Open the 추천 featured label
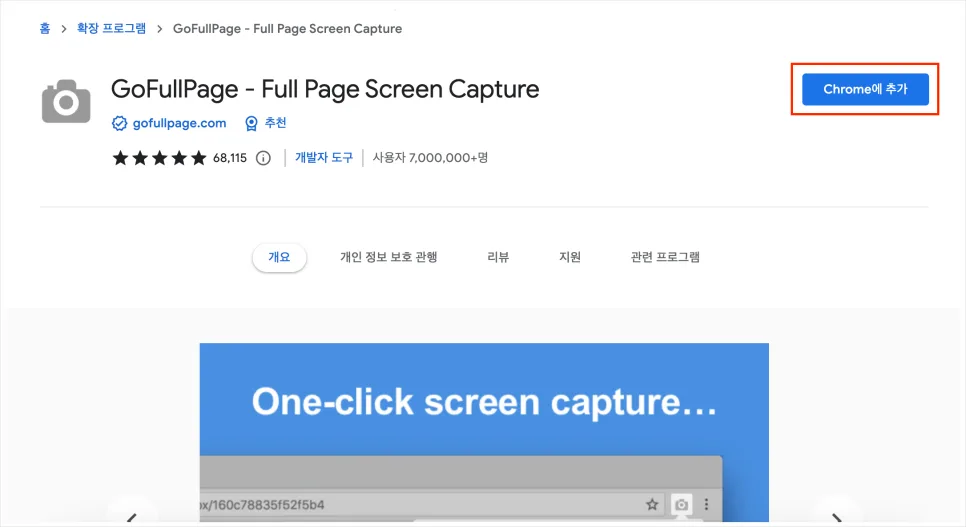 click(x=275, y=123)
